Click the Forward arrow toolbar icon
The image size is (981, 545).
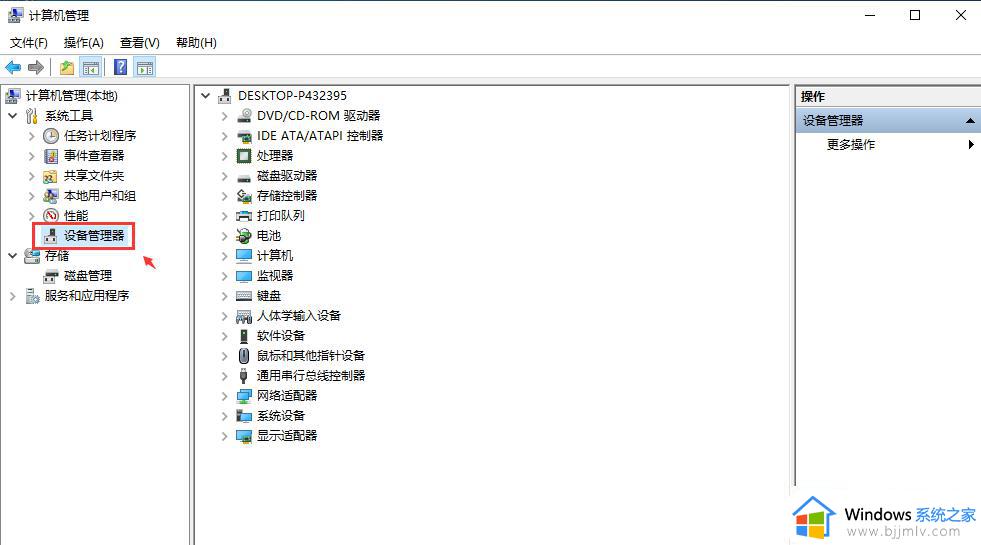pos(36,68)
